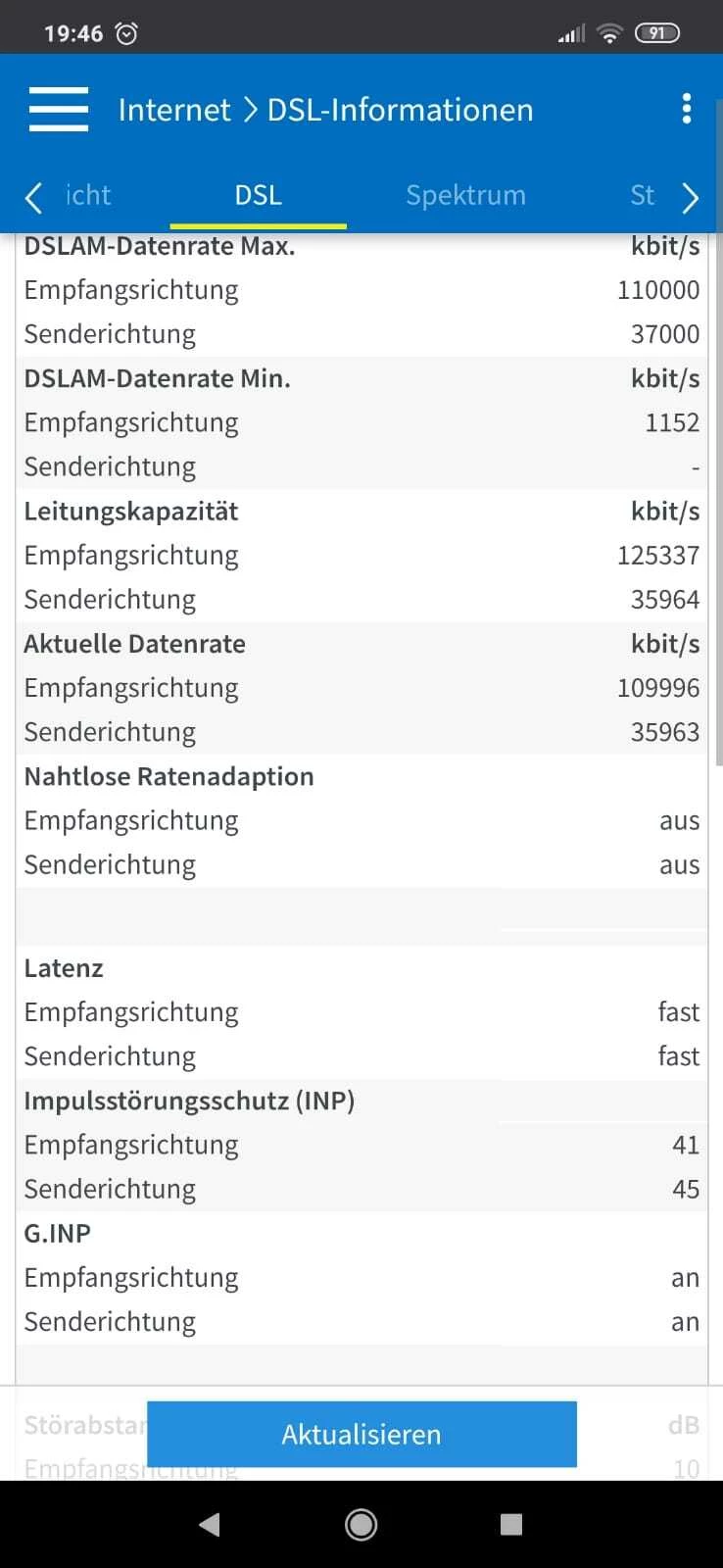Open the partially visible St tab
Image resolution: width=723 pixels, height=1568 pixels.
point(642,195)
